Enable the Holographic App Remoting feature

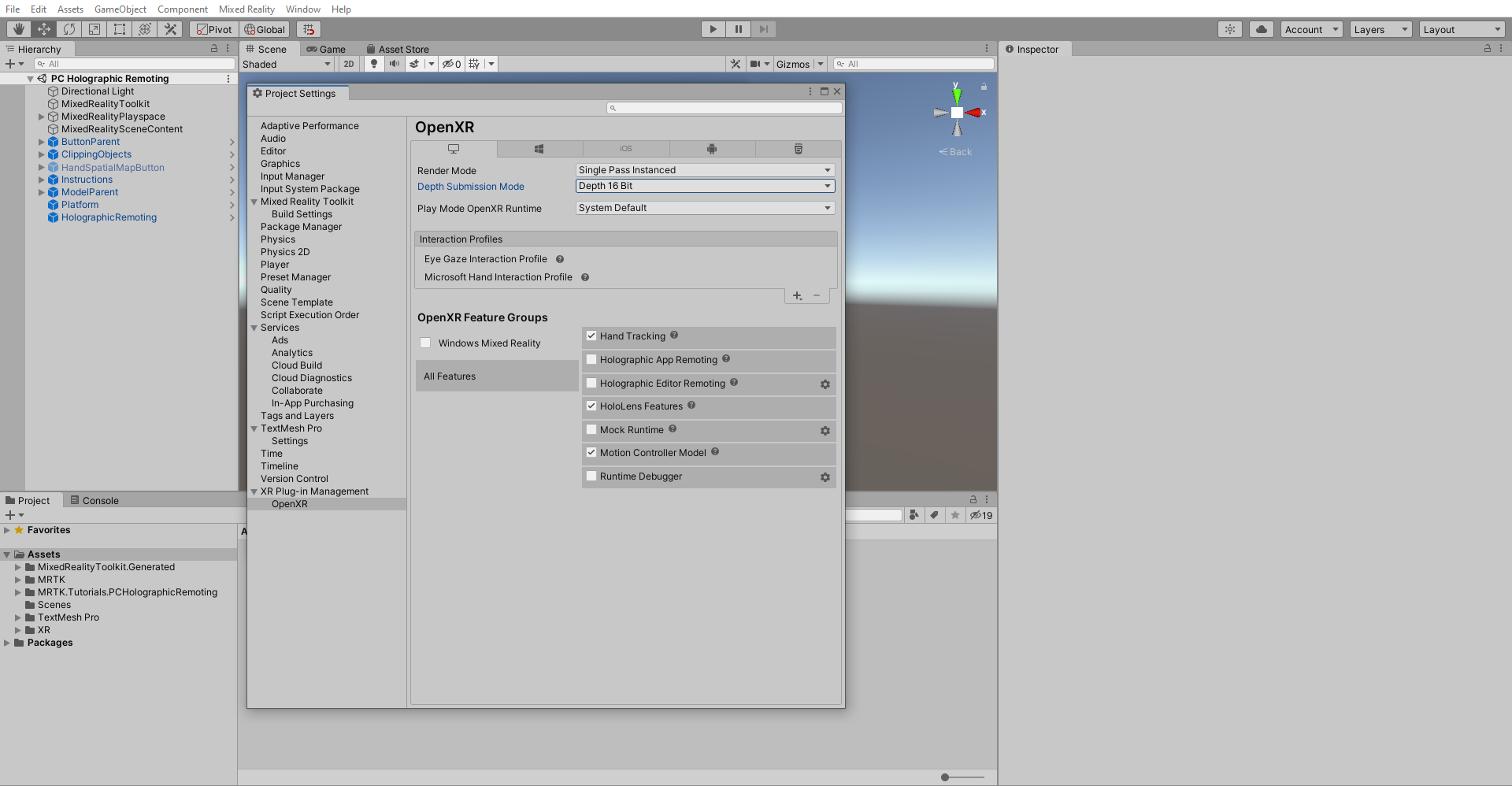pos(591,359)
